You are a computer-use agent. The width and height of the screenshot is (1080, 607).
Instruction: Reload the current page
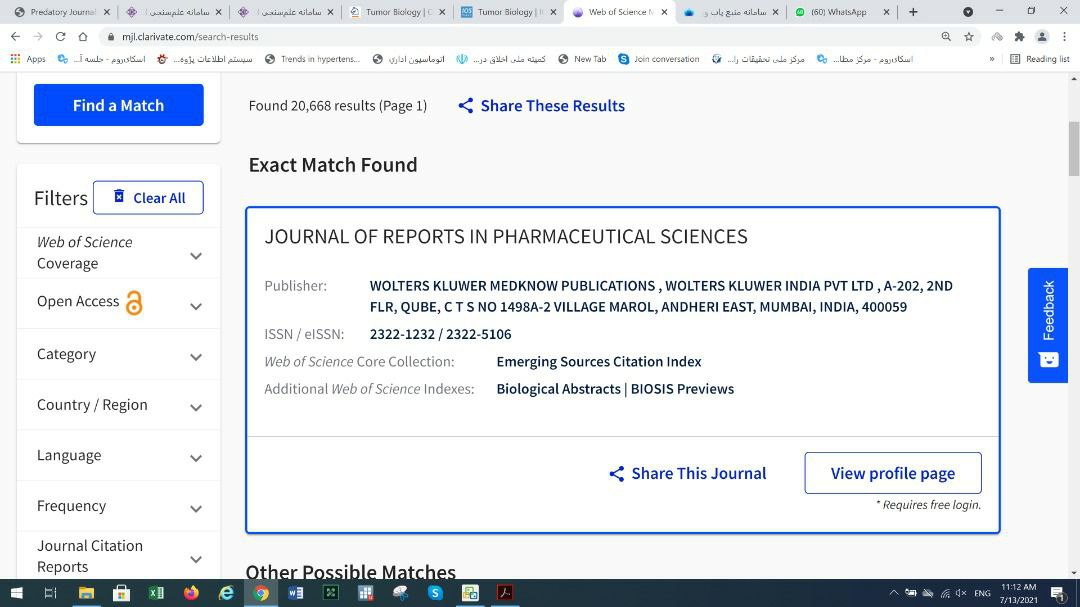click(61, 37)
